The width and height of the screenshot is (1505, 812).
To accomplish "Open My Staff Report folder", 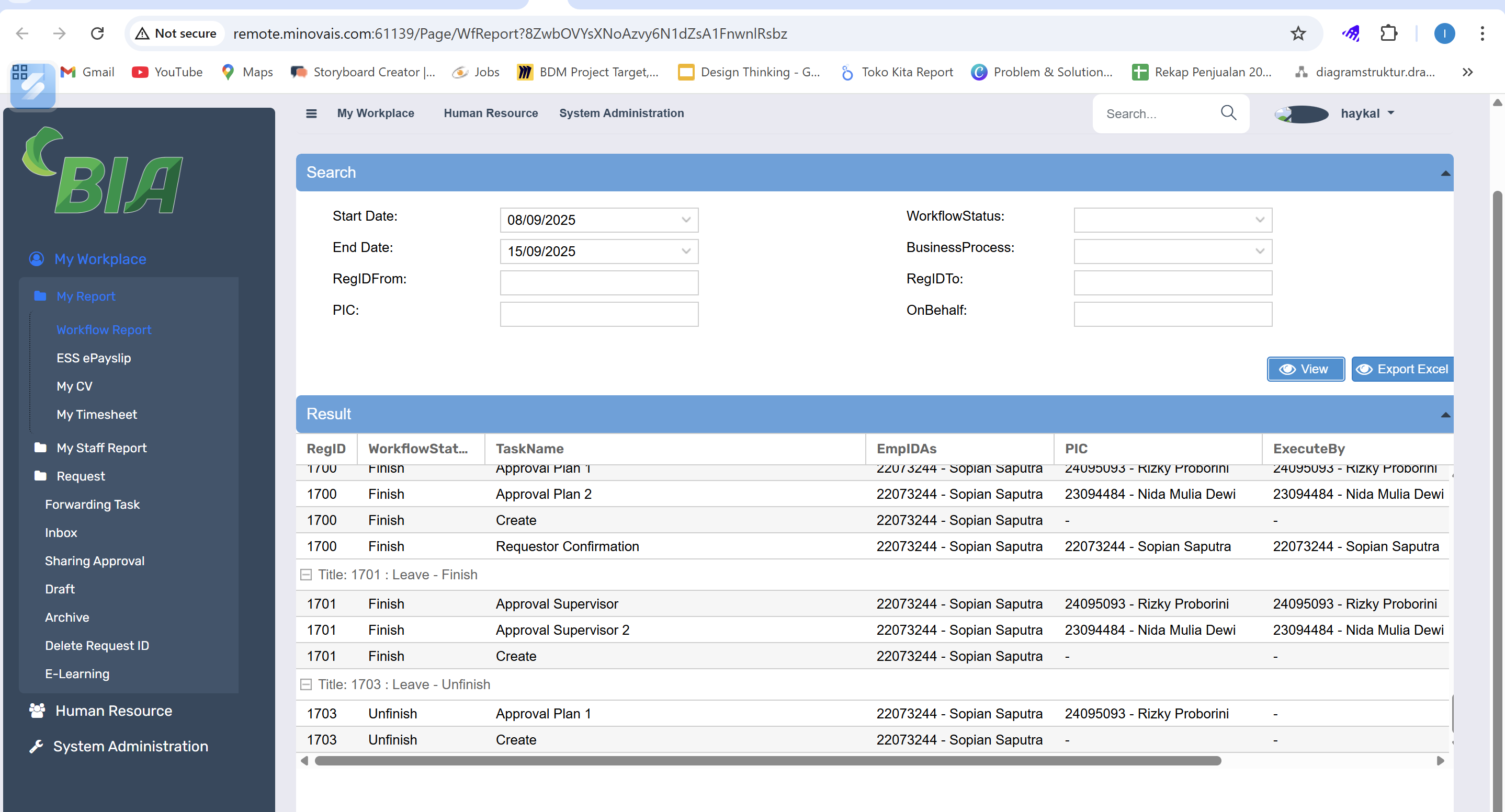I will pyautogui.click(x=101, y=448).
